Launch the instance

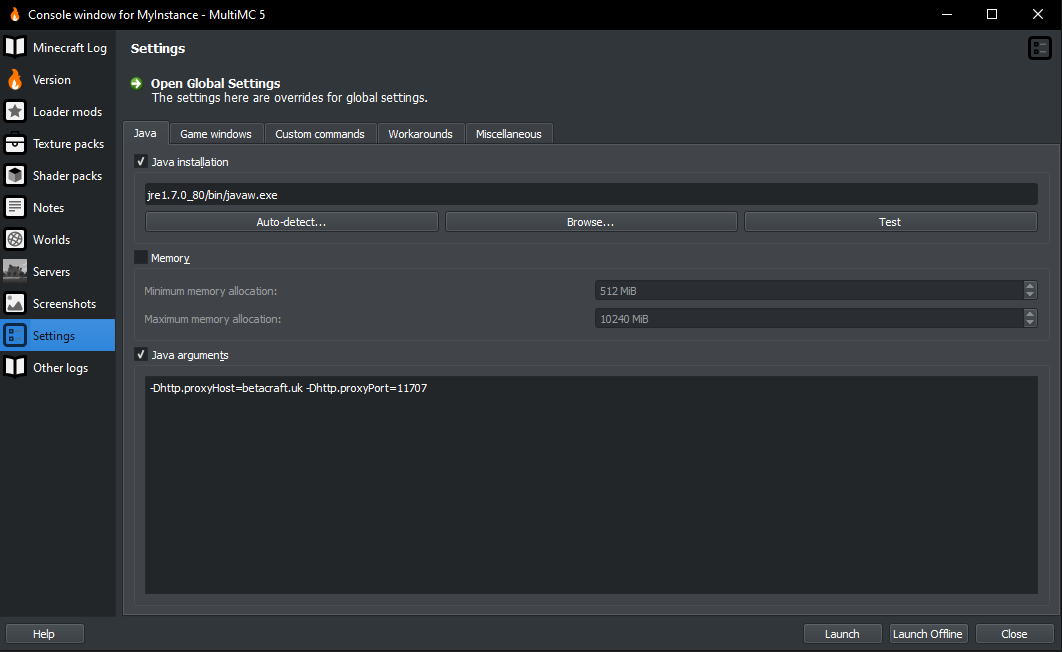(x=842, y=634)
